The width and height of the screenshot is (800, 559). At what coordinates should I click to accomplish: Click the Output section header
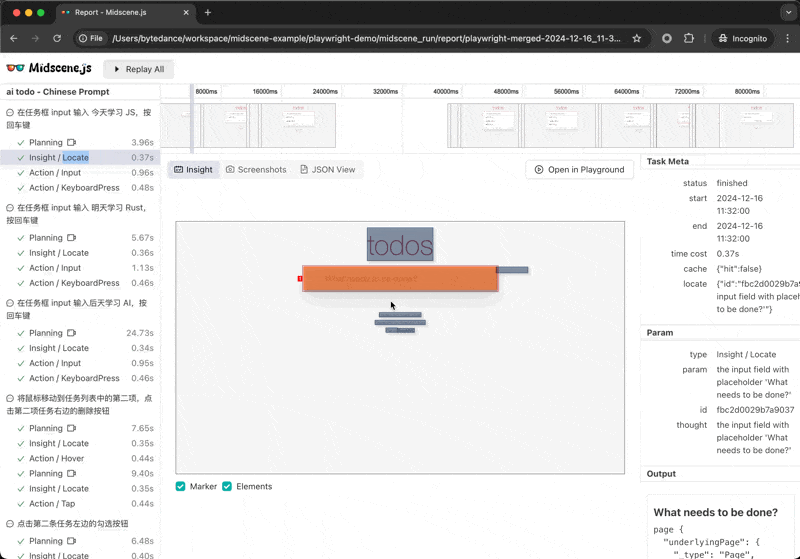tap(661, 474)
